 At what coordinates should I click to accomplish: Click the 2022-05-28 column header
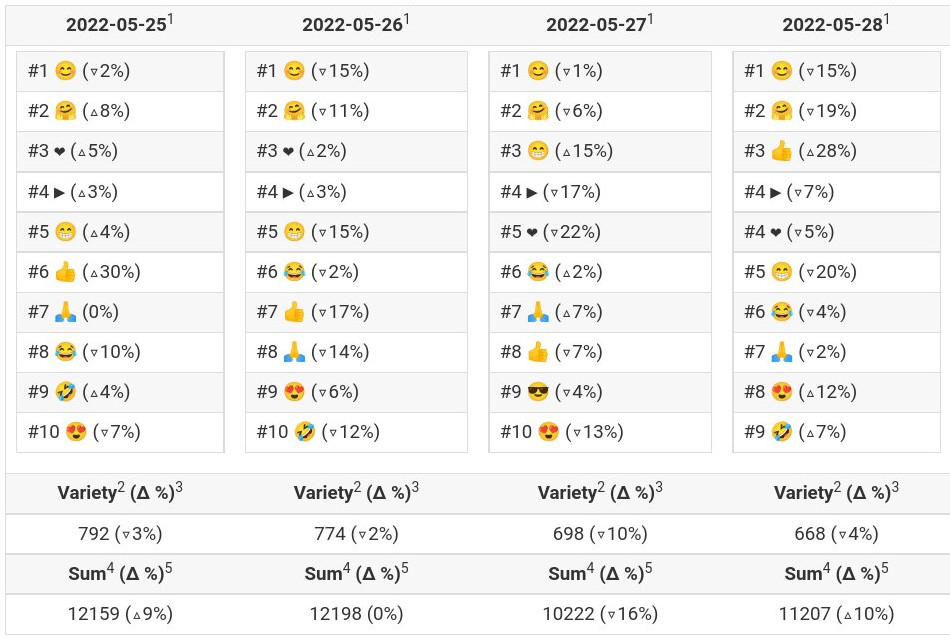tap(836, 24)
